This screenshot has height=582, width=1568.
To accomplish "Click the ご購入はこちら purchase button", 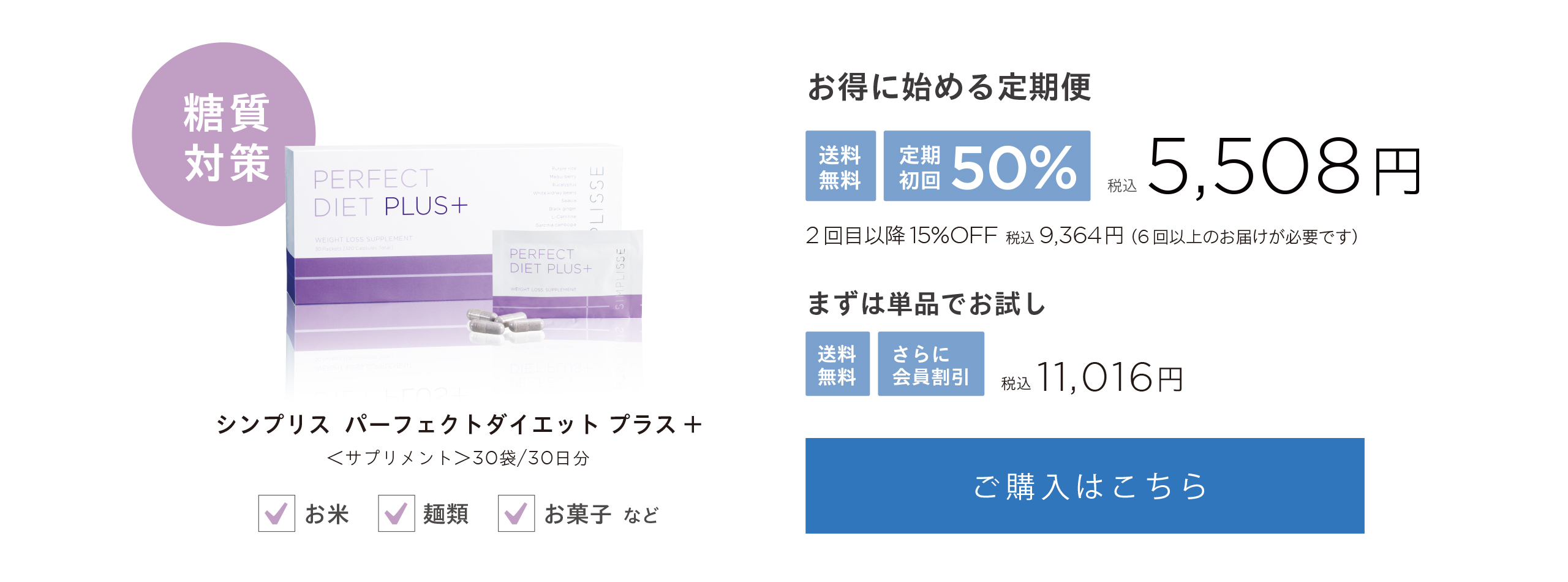I will [1084, 485].
